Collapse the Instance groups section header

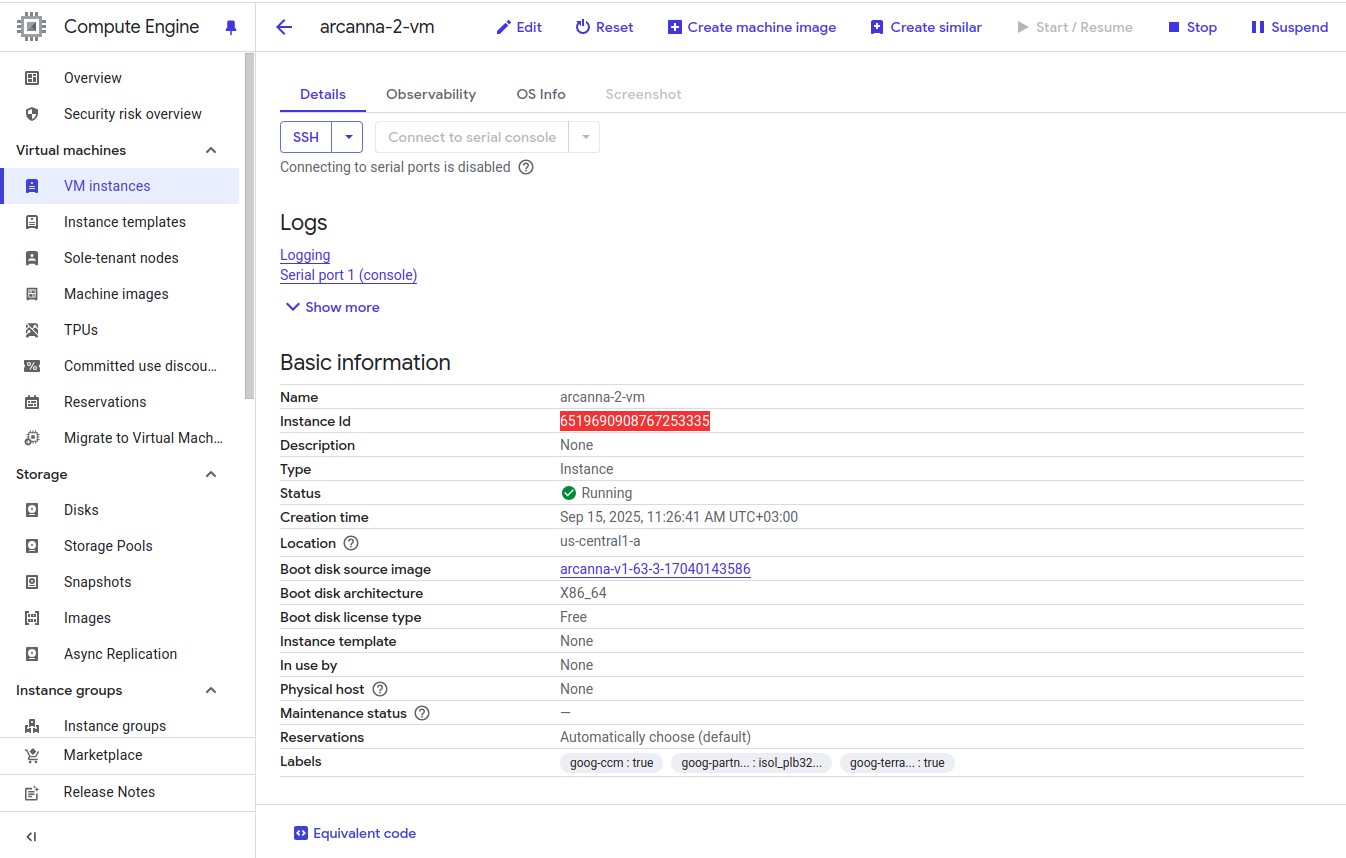(x=211, y=690)
